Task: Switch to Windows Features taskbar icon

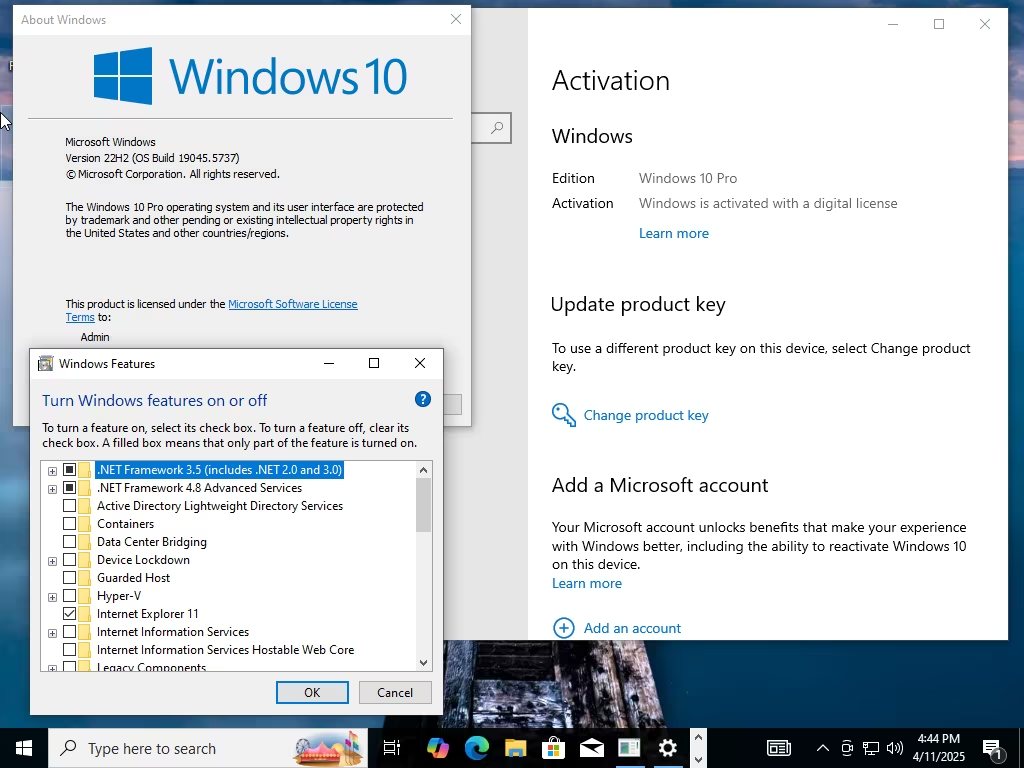Action: [x=630, y=748]
